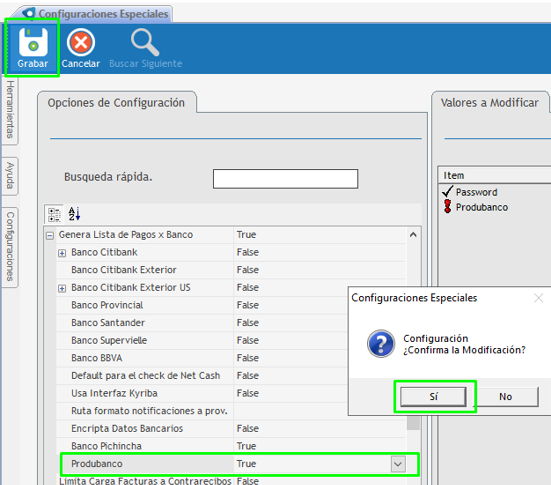Click the False value of Banco Supervielle
Viewport: 551px width, 485px height.
tap(248, 340)
